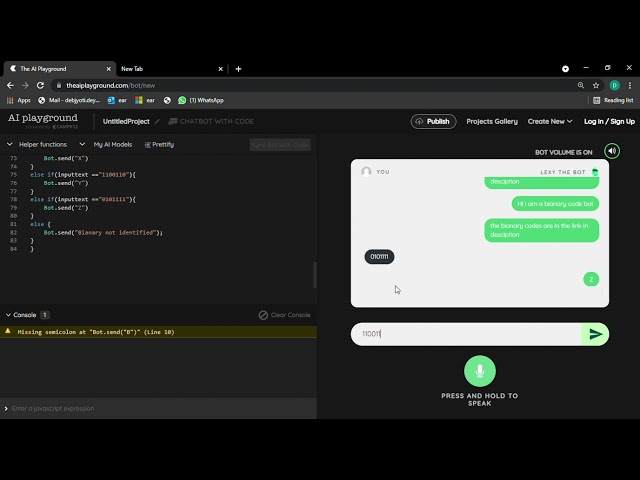
Task: Open the Chrome profile avatar D
Action: pos(614,85)
